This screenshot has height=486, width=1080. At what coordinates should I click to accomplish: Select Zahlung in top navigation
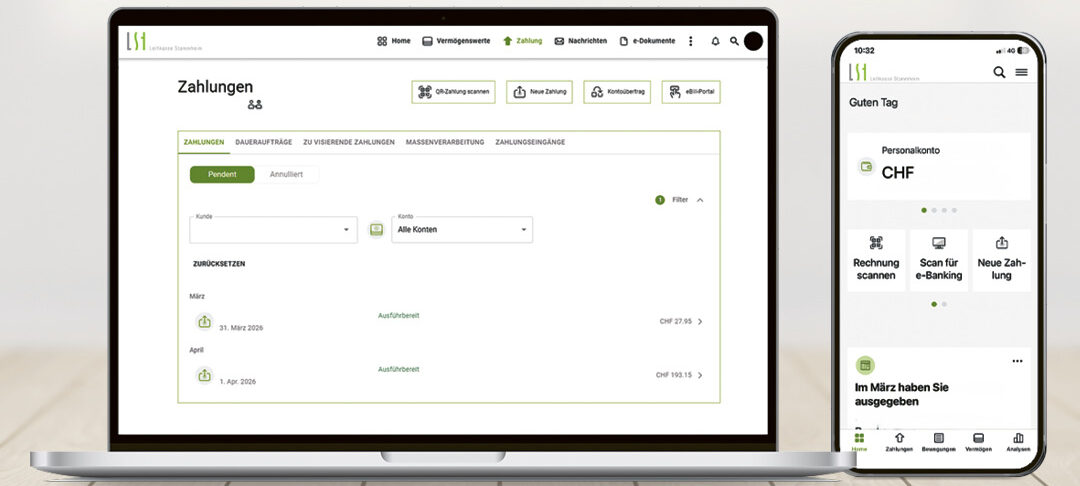coord(522,41)
